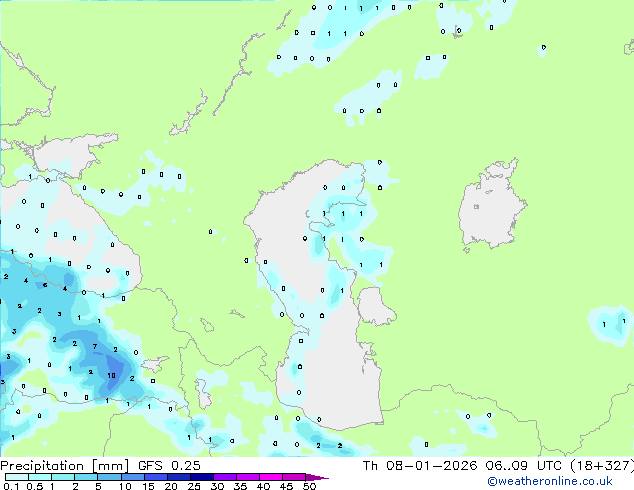The width and height of the screenshot is (634, 490).
Task: Click the '10' precipitation value on the map
Action: (x=111, y=376)
